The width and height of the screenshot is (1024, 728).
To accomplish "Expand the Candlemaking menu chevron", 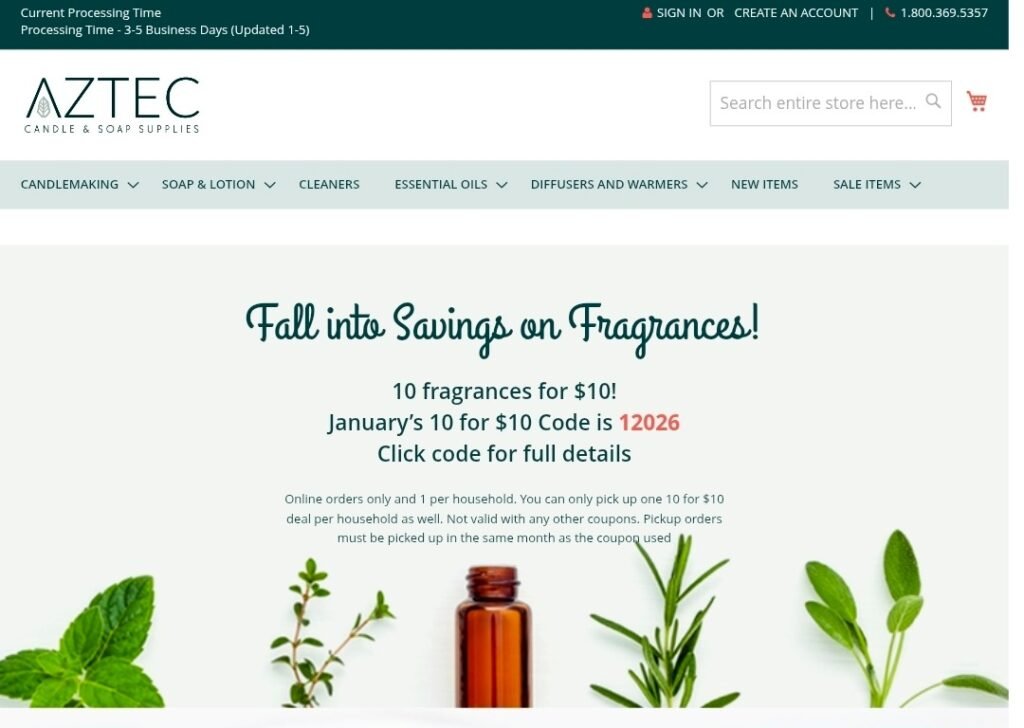I will 133,185.
